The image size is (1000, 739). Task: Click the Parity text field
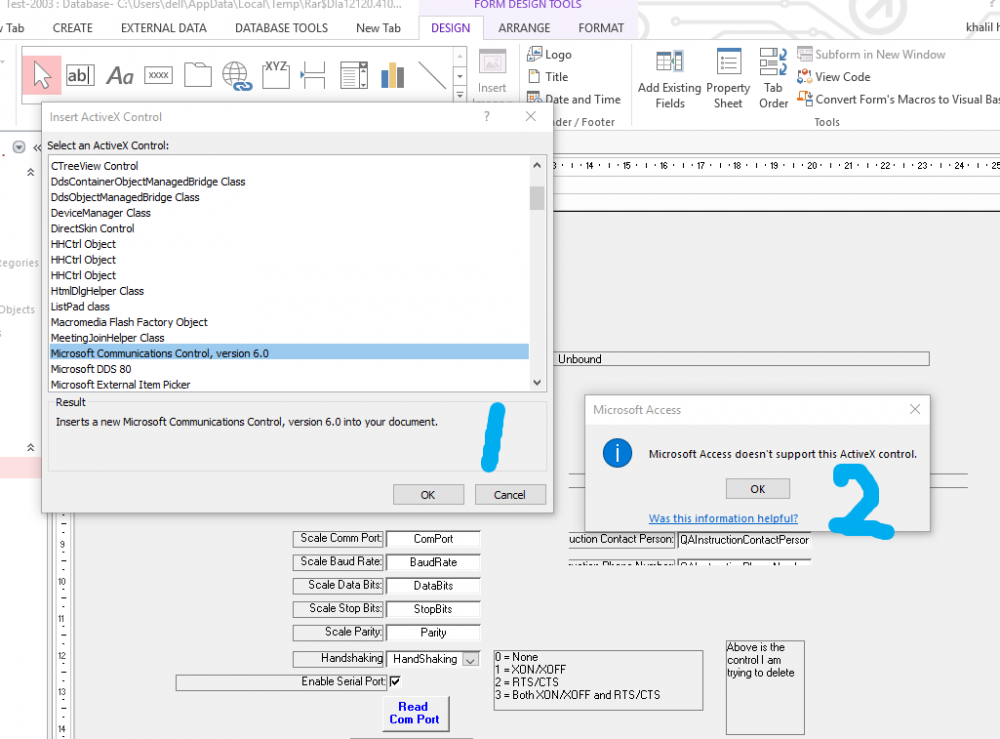[x=433, y=633]
